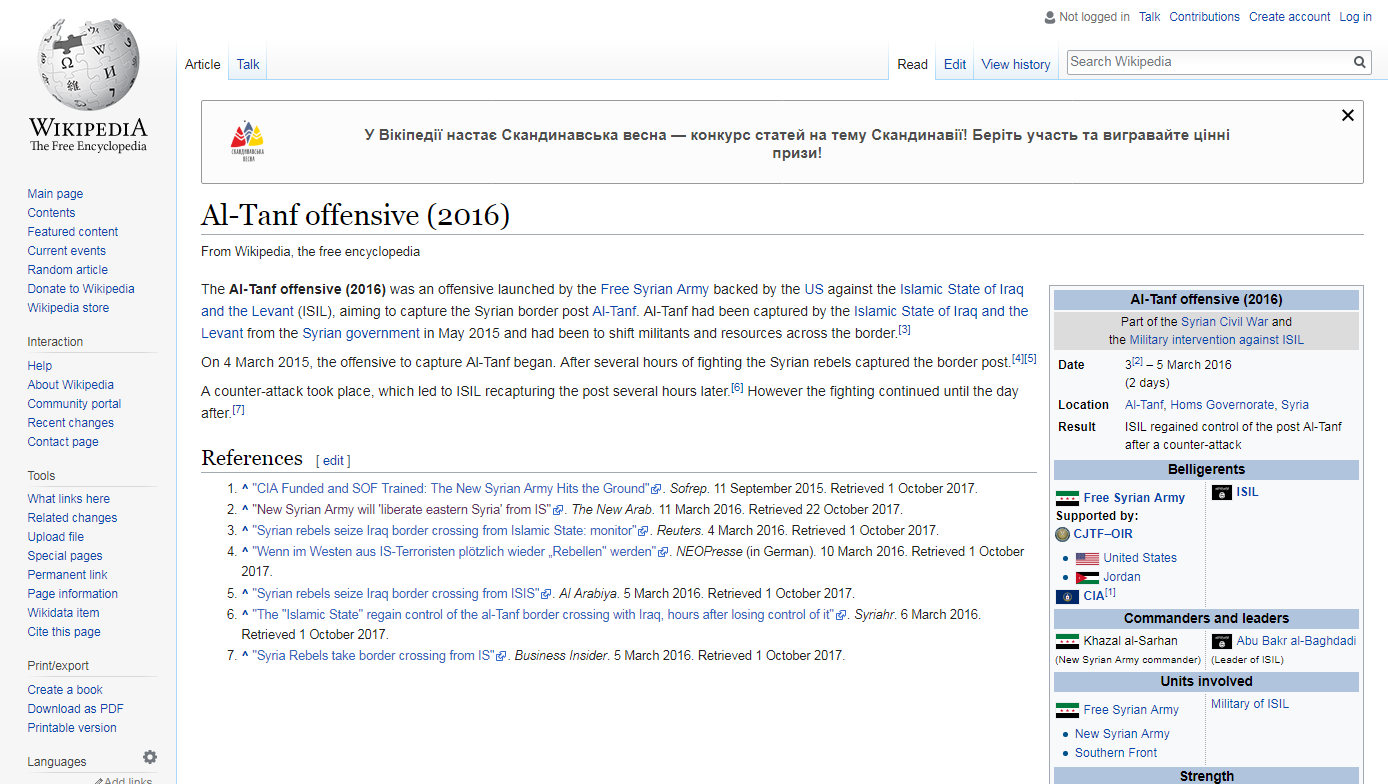Open Homs Governorate link in infobox
The height and width of the screenshot is (784, 1388).
point(1222,405)
